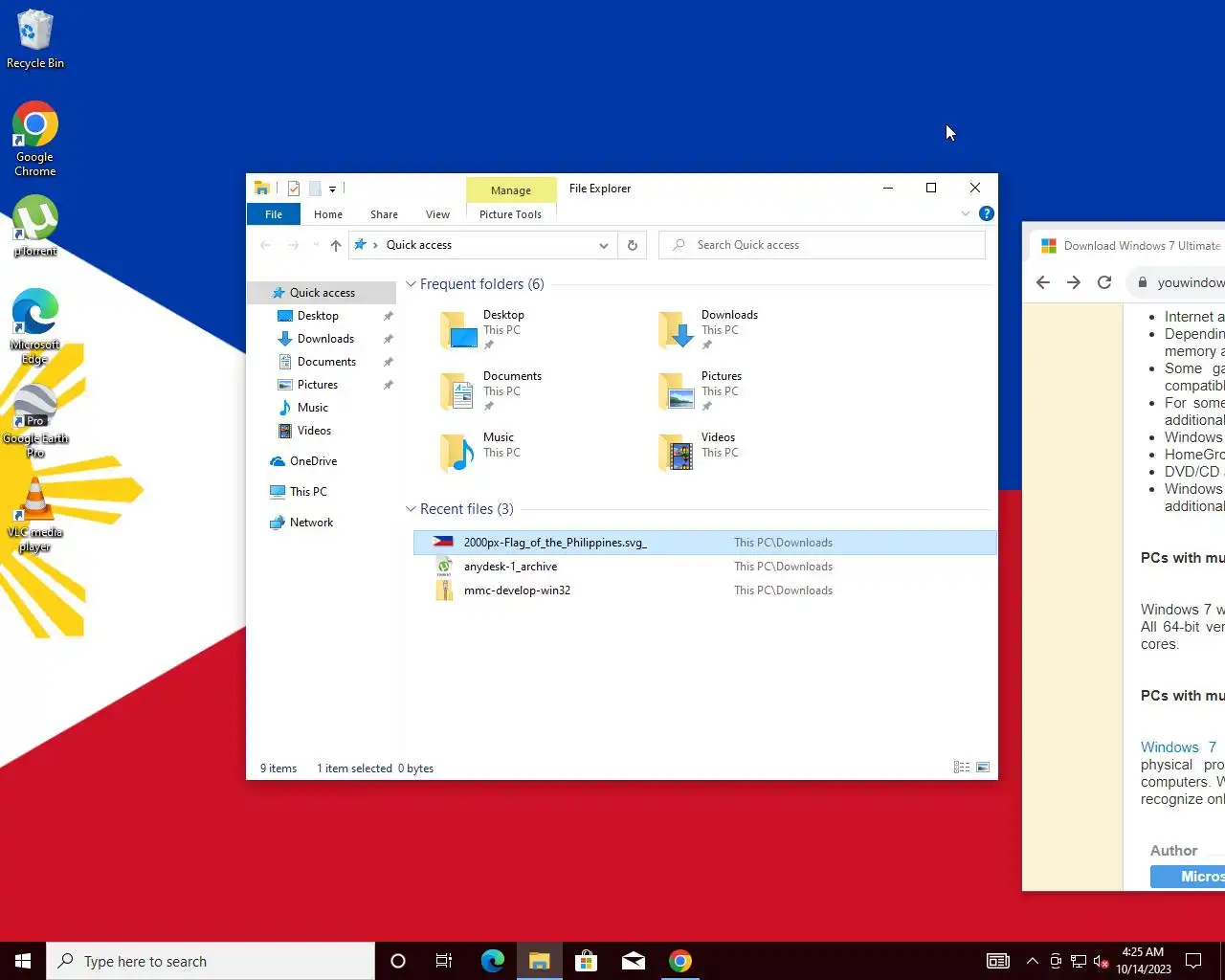Viewport: 1225px width, 980px height.
Task: Select This PC in navigation pane
Action: pyautogui.click(x=308, y=492)
